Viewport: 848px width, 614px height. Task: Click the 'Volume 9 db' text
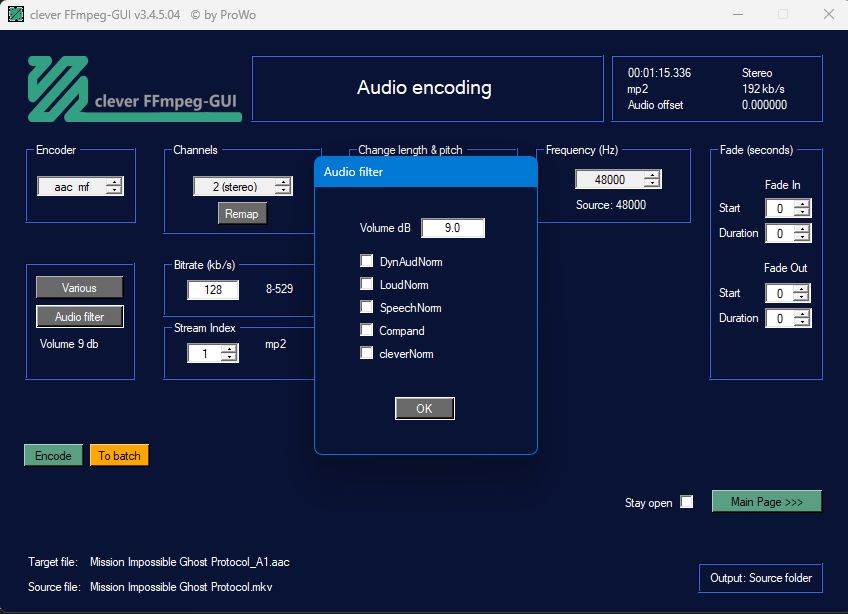69,344
